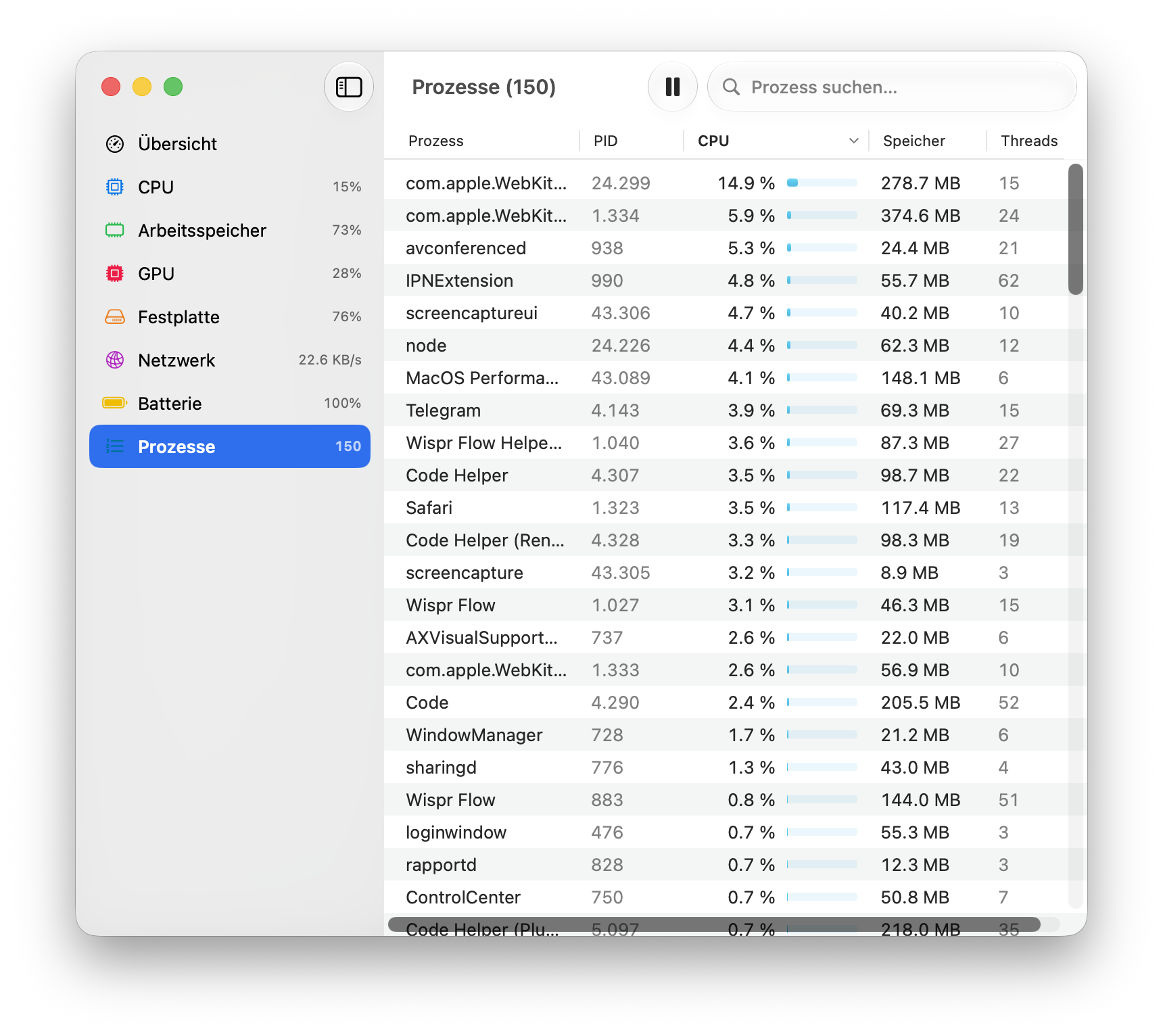This screenshot has width=1163, height=1036.
Task: Click the PID 1.334 cell
Action: 615,215
